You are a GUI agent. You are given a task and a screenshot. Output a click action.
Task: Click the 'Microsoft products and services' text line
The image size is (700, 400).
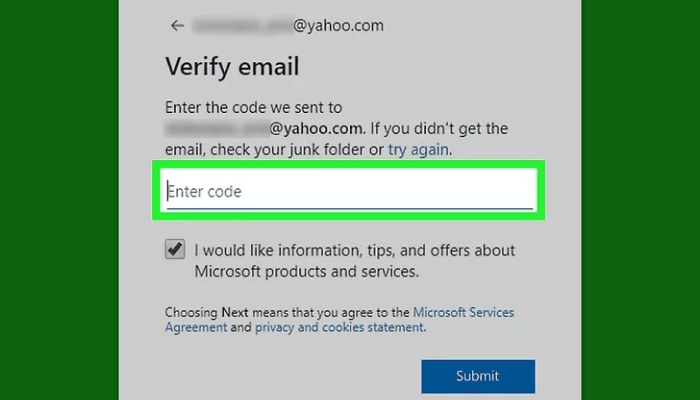click(x=306, y=271)
